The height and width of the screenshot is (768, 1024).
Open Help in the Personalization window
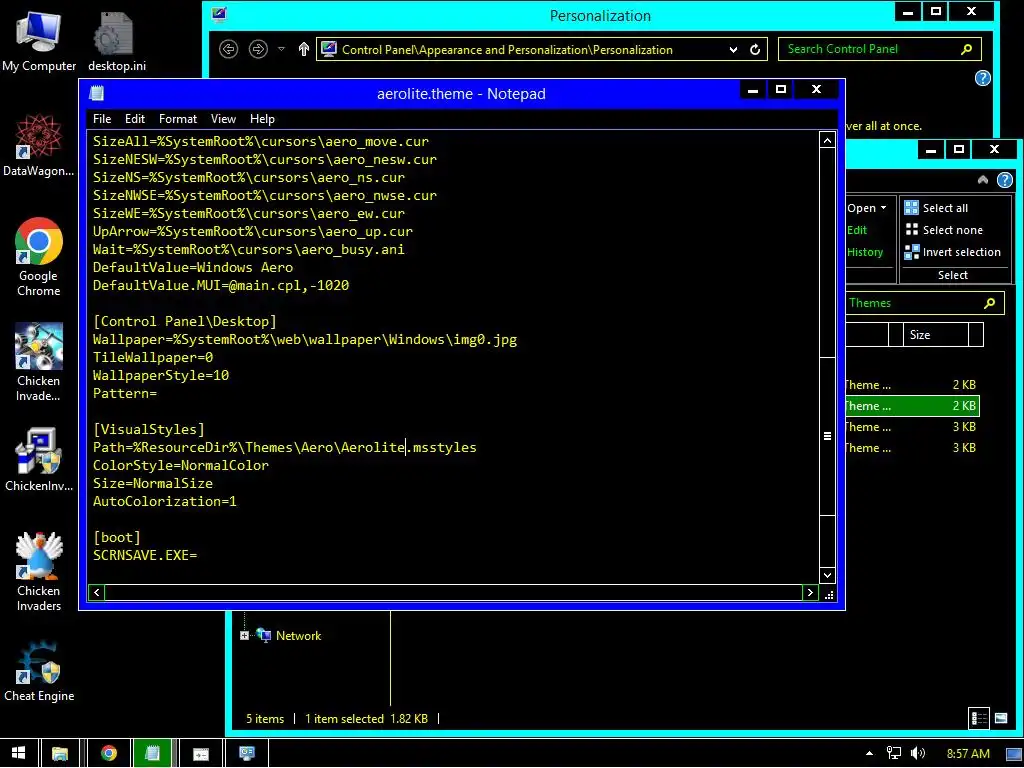(982, 78)
